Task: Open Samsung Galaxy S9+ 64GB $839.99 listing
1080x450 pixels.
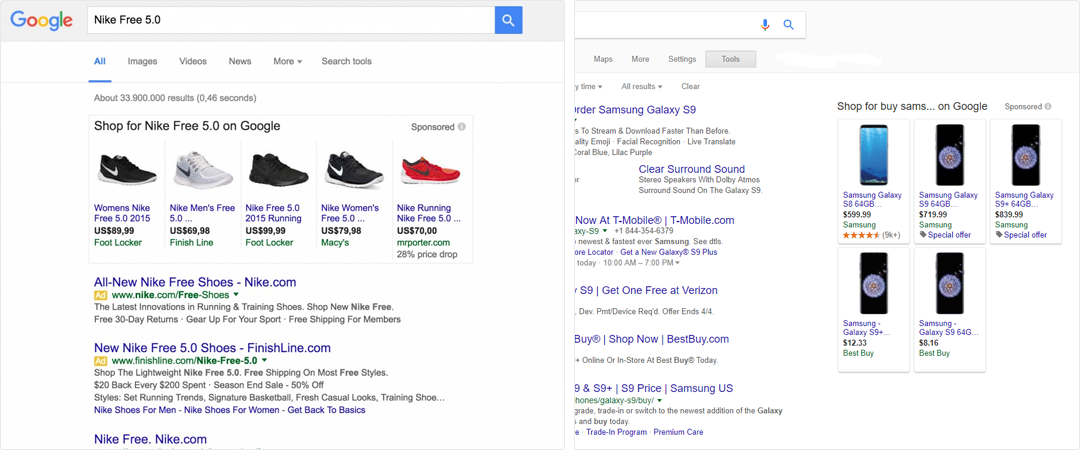Action: click(1024, 200)
